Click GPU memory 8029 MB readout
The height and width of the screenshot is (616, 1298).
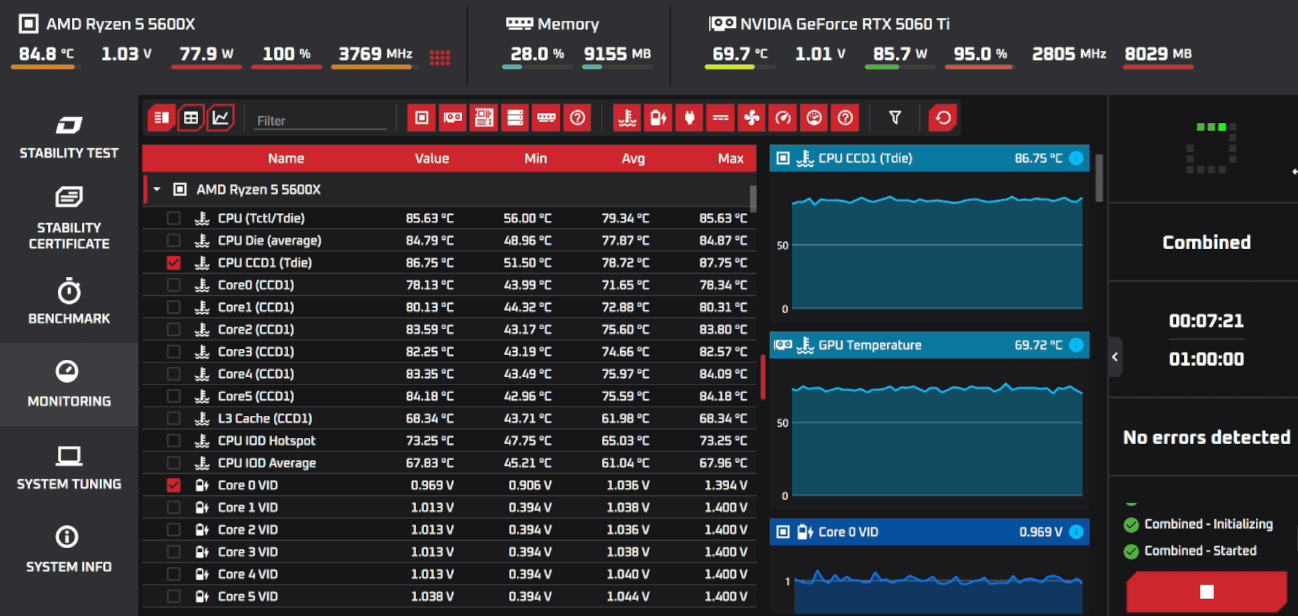point(1158,54)
